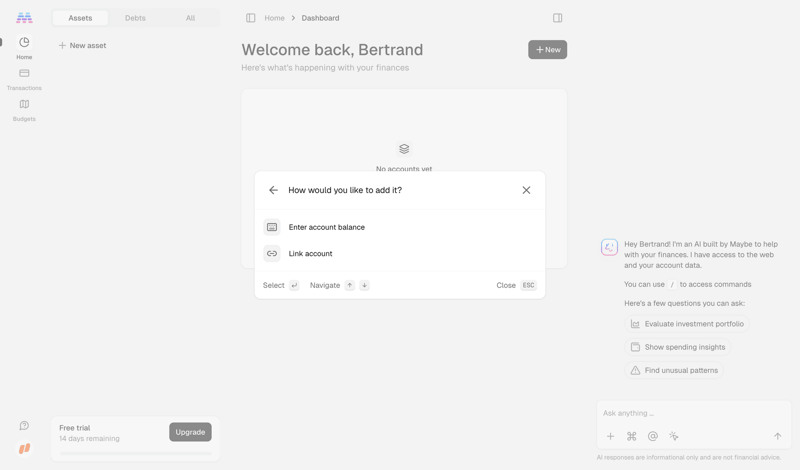Click the Enter account balance keyboard icon

coord(272,227)
